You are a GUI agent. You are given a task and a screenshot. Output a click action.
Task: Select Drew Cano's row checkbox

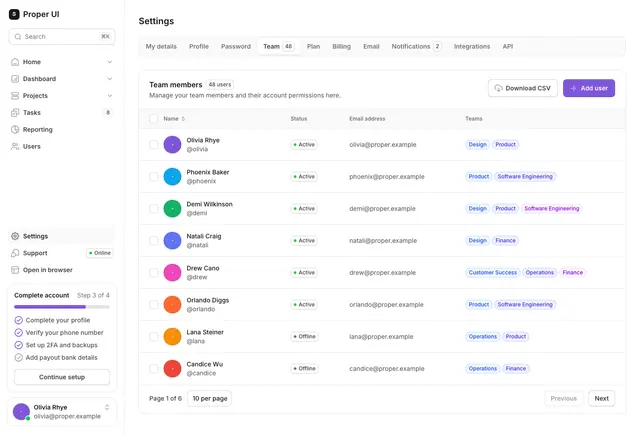click(153, 273)
